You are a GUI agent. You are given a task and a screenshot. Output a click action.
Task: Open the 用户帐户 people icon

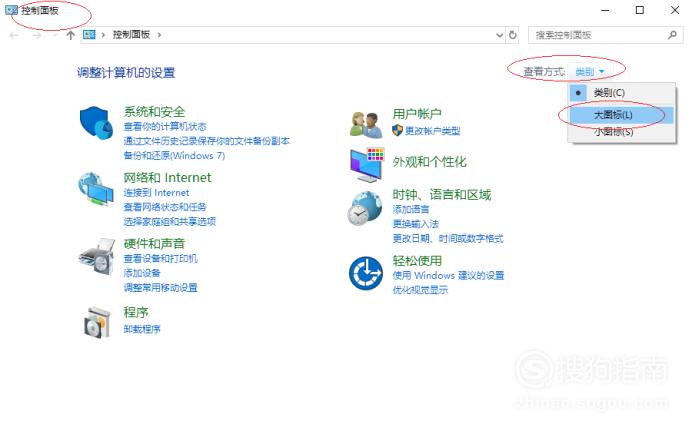366,124
